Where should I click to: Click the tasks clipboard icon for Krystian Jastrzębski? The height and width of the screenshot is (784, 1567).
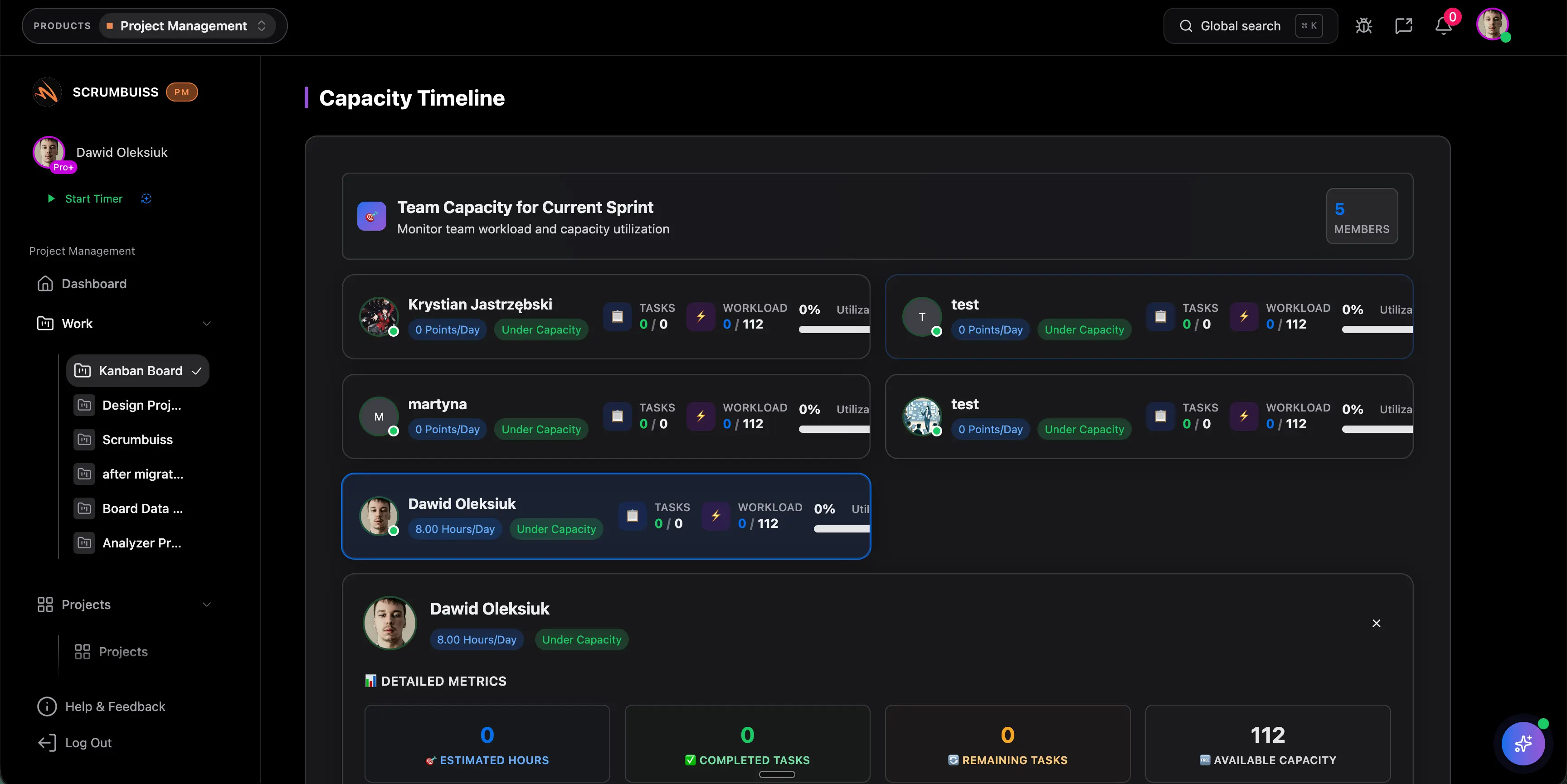click(x=617, y=317)
